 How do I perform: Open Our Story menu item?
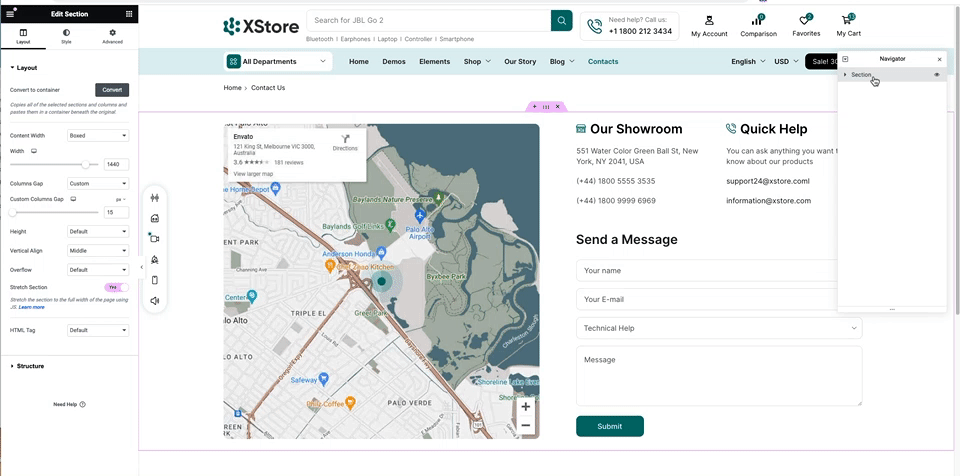(x=520, y=61)
